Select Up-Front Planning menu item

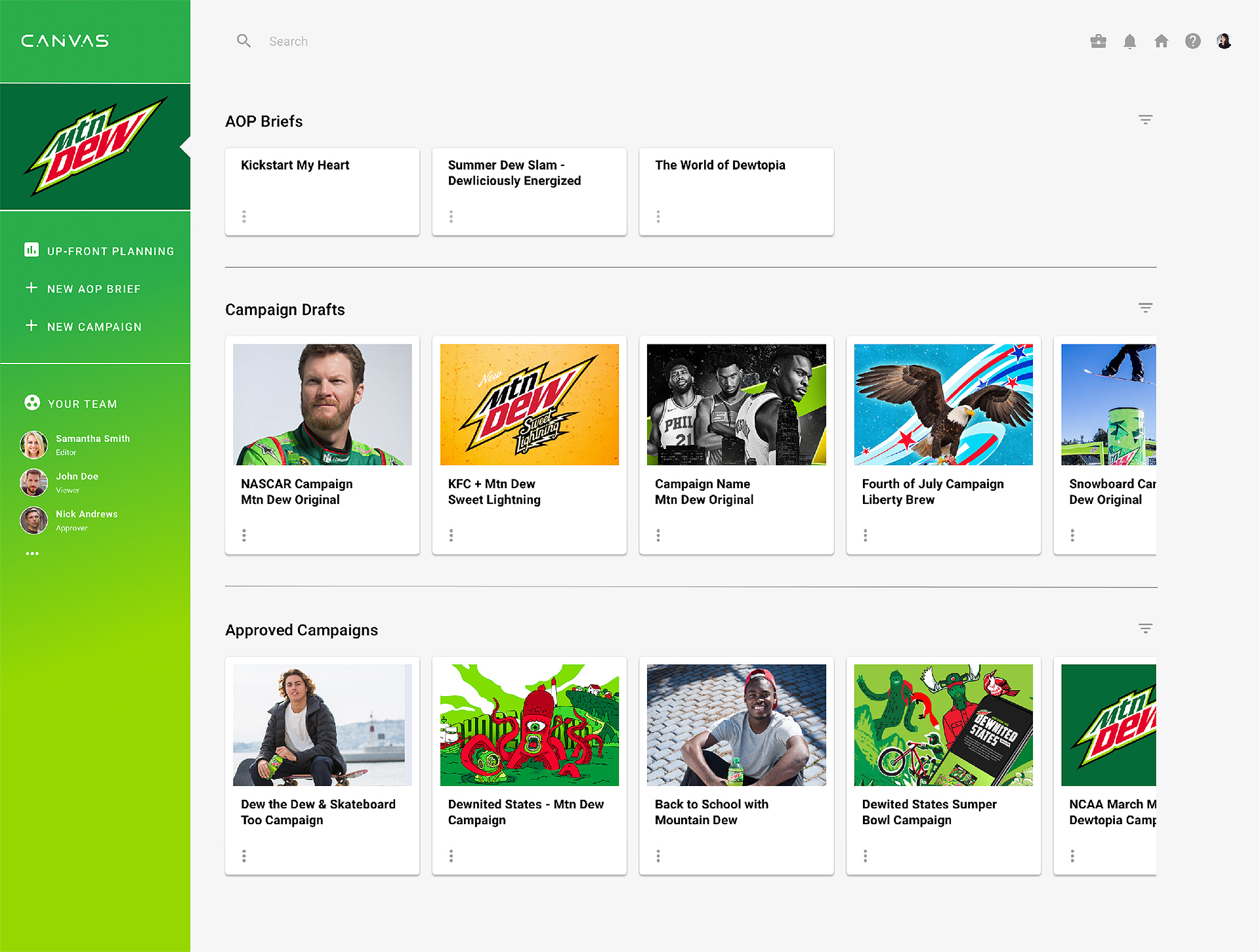click(x=100, y=251)
